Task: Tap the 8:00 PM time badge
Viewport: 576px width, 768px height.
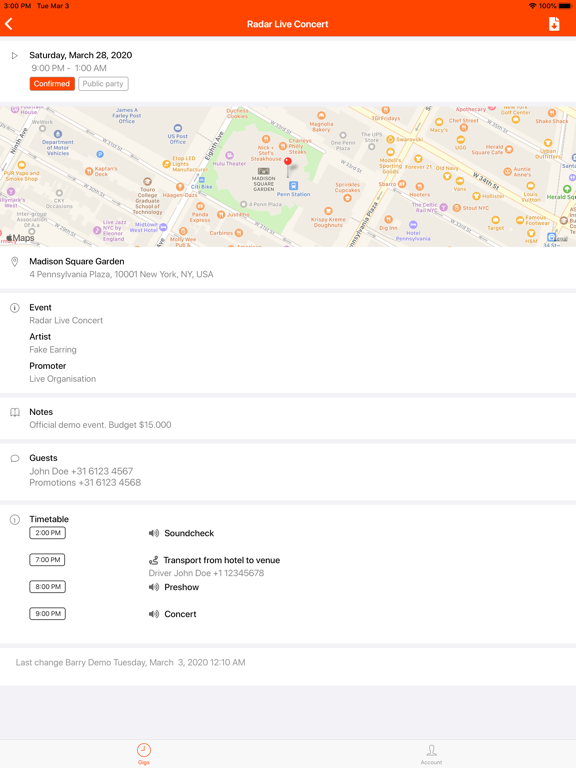Action: point(48,587)
